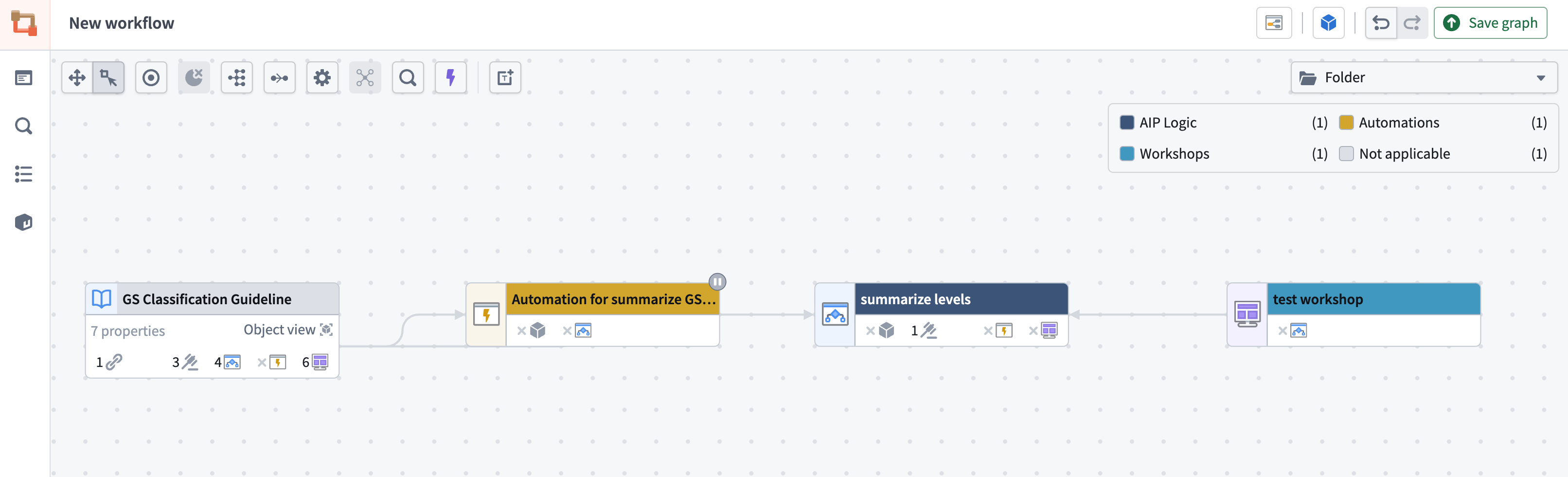Open the scatter nodes distribution tool
Viewport: 1568px width, 477px height.
point(365,77)
